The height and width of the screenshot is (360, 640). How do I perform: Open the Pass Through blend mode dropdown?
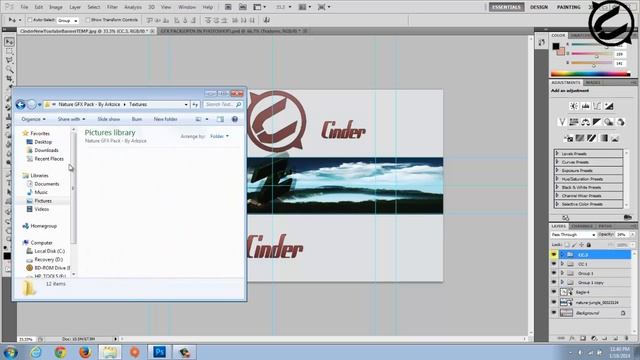click(573, 235)
